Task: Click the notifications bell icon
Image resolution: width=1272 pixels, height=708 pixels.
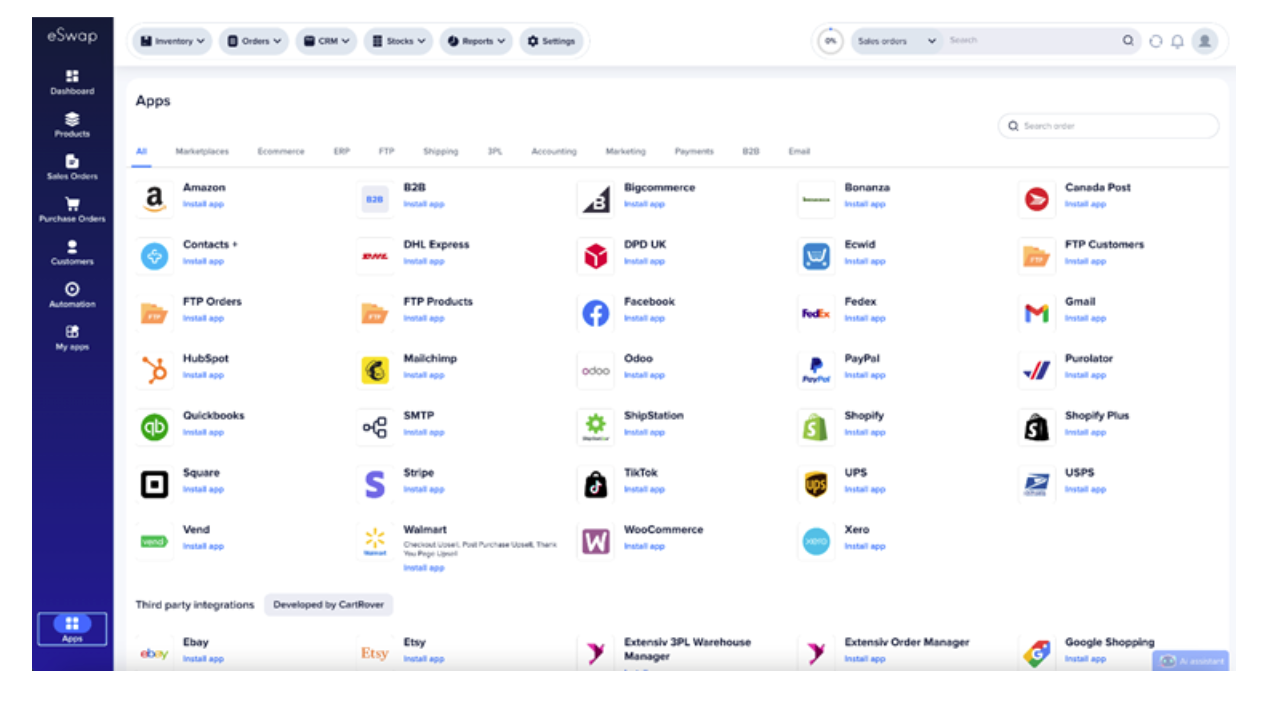Action: click(1177, 41)
